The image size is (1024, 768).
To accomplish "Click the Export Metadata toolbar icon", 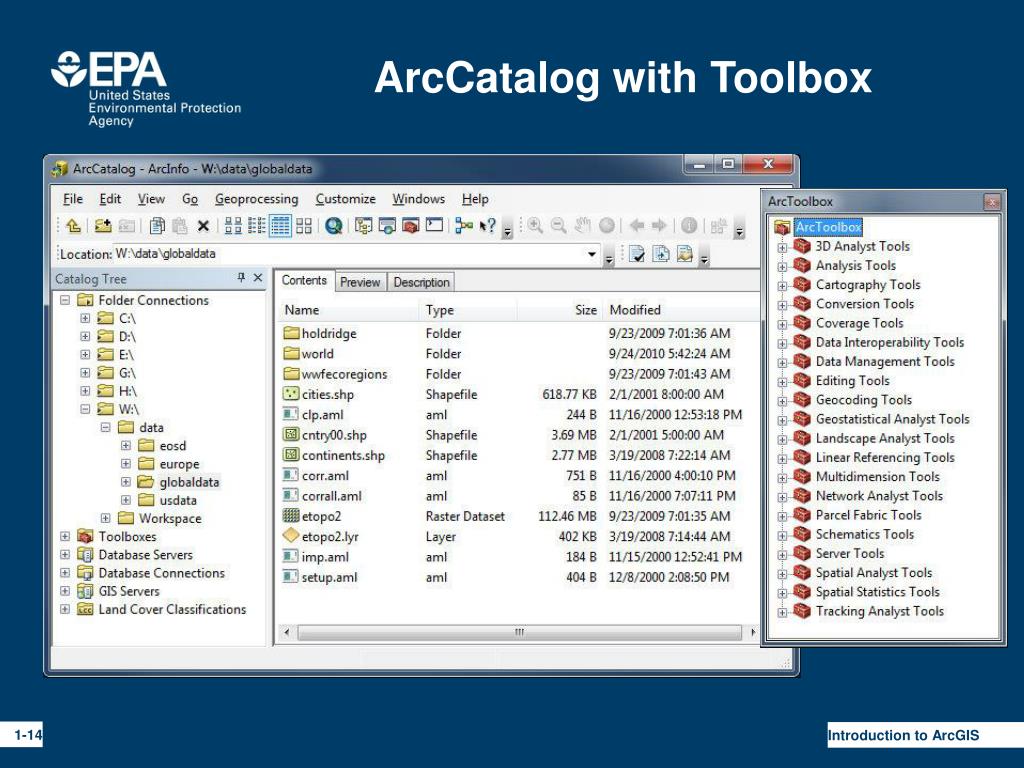I will [x=661, y=254].
